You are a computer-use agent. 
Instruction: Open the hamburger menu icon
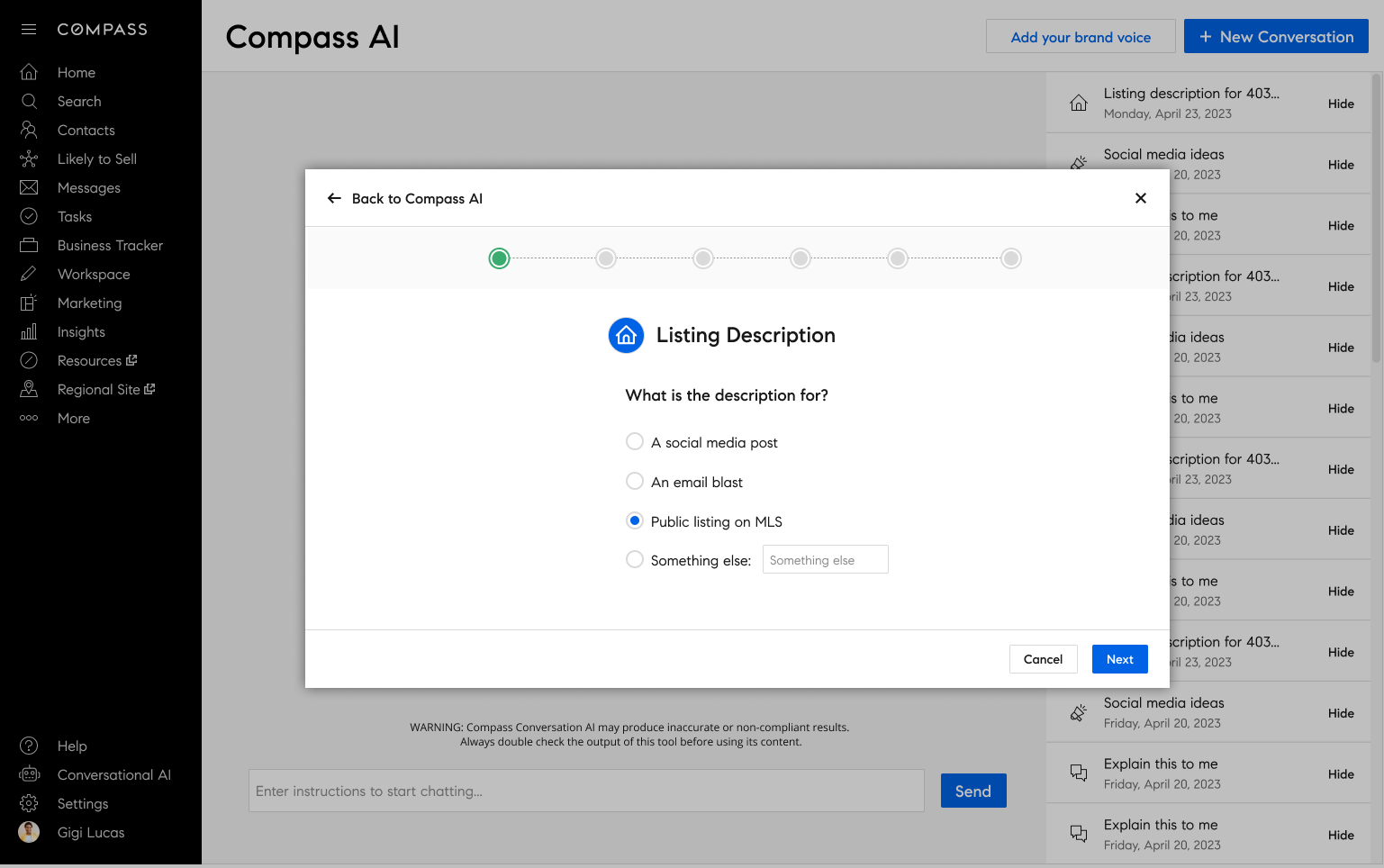pyautogui.click(x=29, y=30)
